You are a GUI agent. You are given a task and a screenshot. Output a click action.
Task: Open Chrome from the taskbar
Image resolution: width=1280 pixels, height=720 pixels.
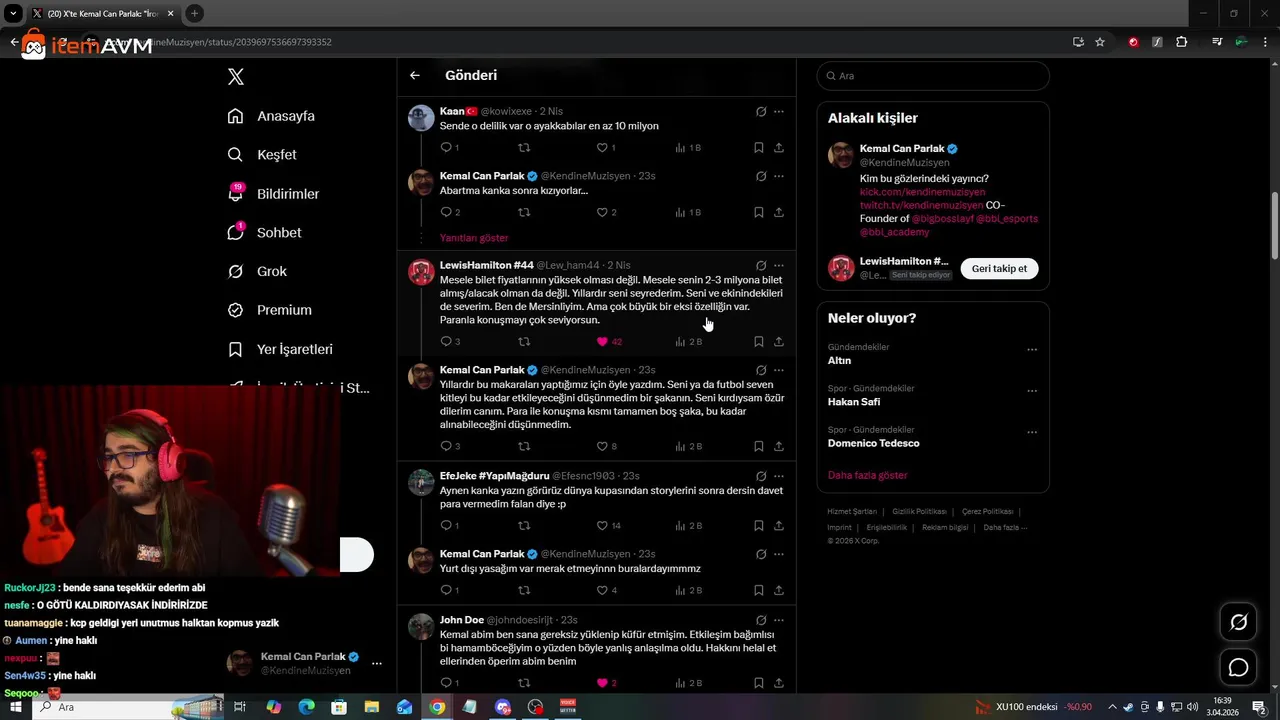click(437, 707)
